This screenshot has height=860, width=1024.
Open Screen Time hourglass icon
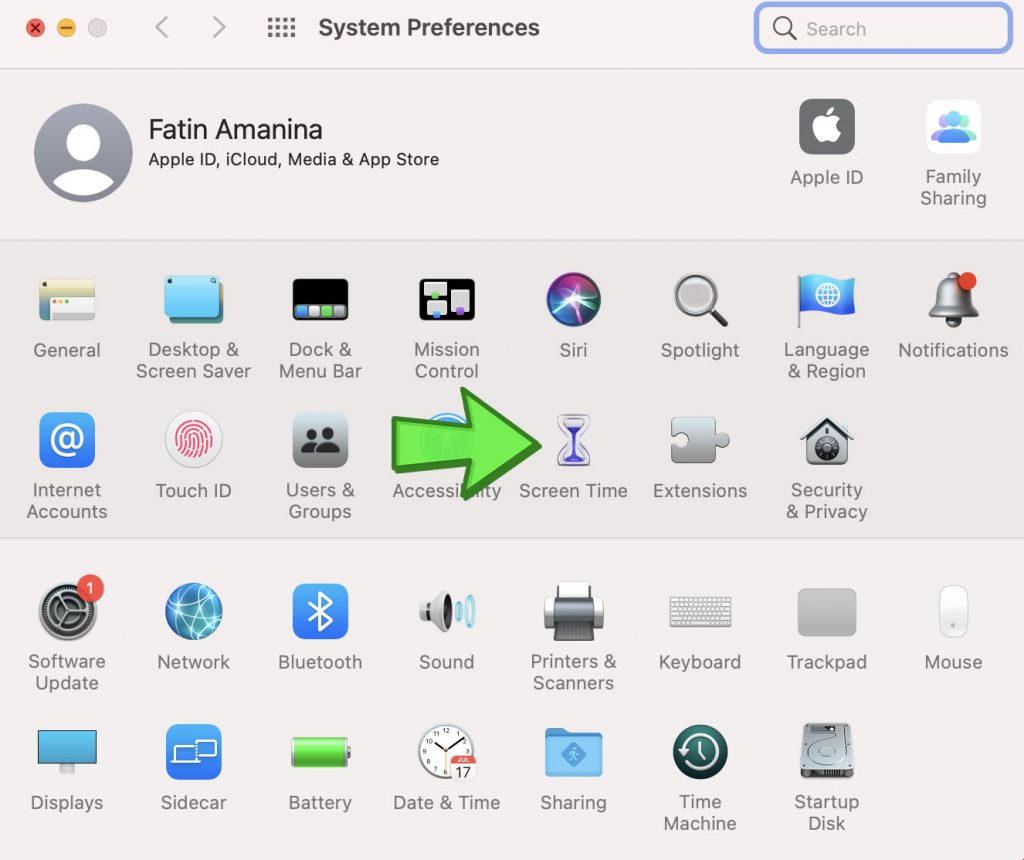tap(573, 440)
